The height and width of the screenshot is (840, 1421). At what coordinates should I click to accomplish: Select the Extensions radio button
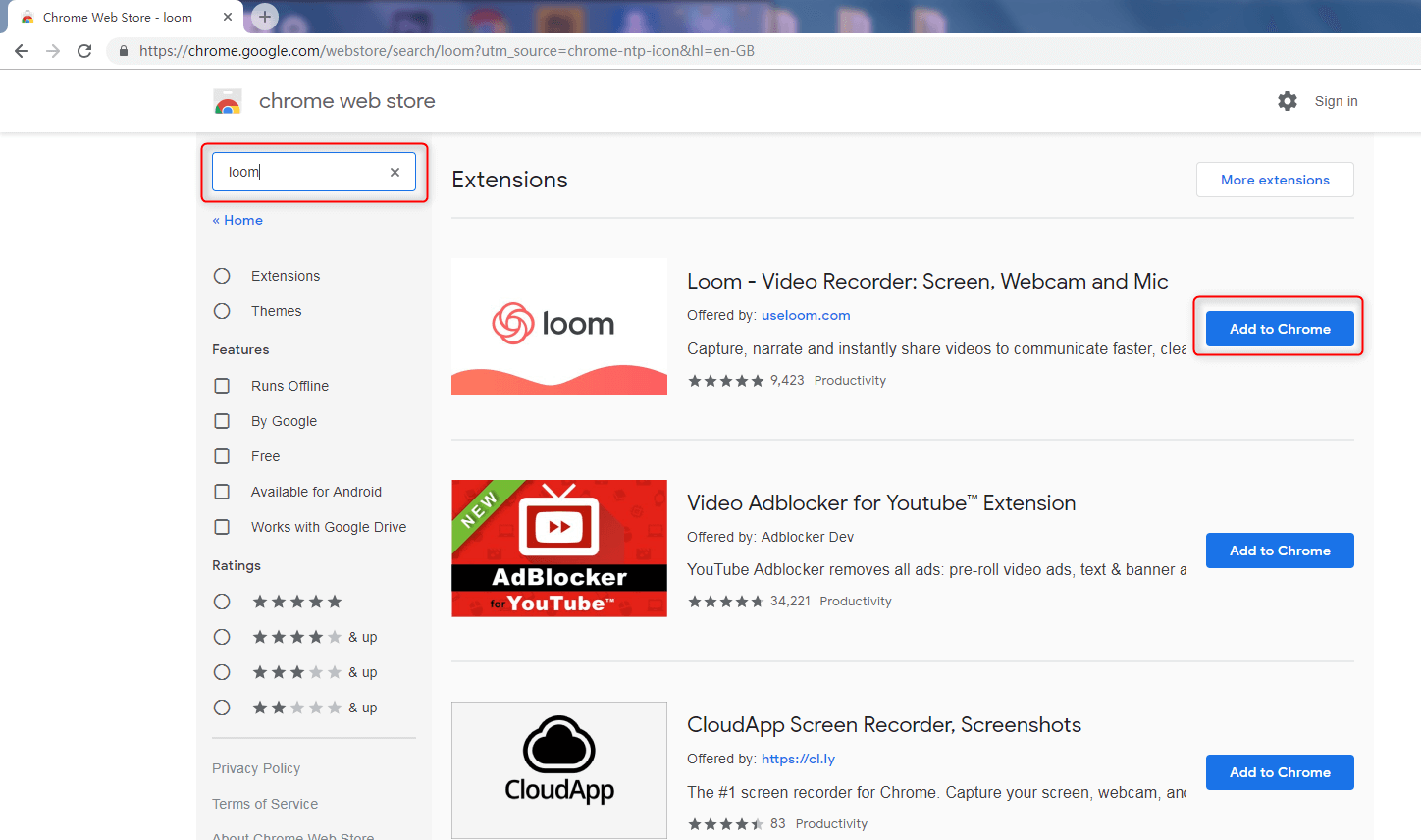pos(222,276)
